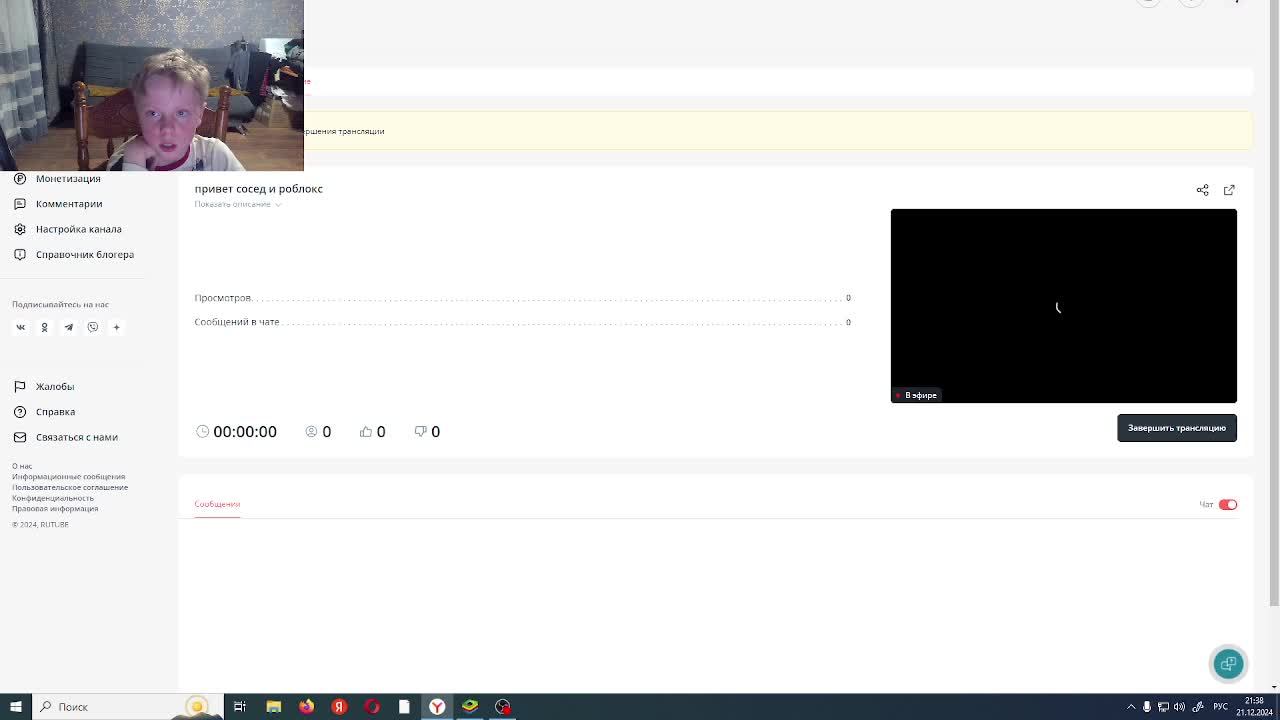The image size is (1280, 720).
Task: Click Завершить трансляцию button
Action: click(1177, 428)
